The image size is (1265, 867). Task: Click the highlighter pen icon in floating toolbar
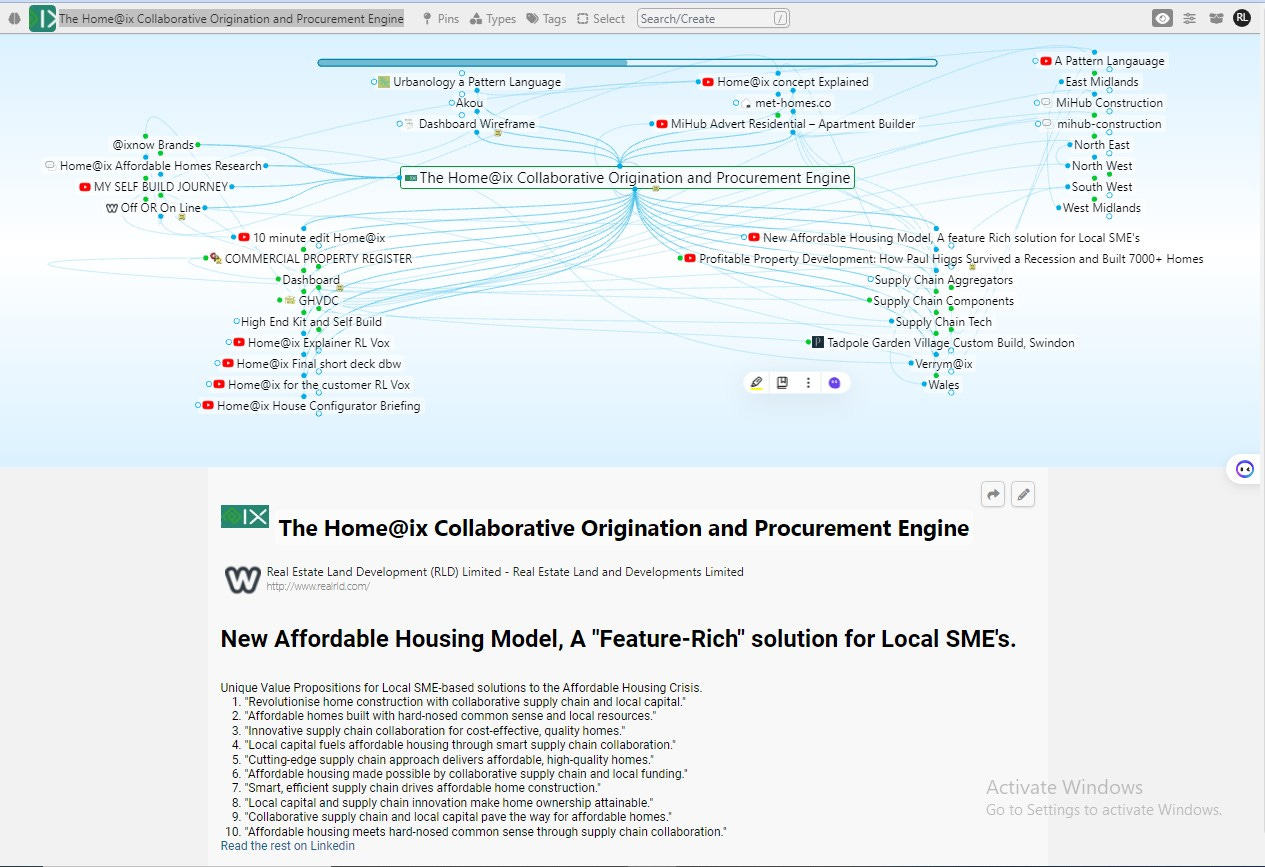click(756, 382)
